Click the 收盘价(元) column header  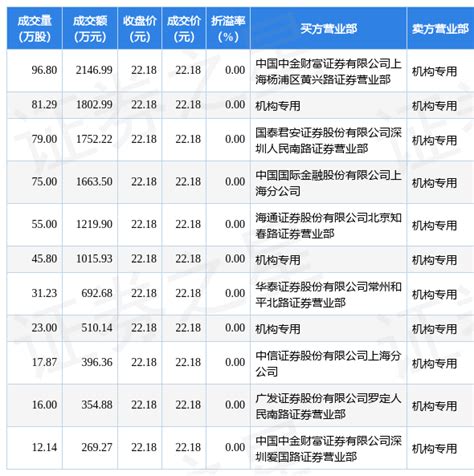139,28
